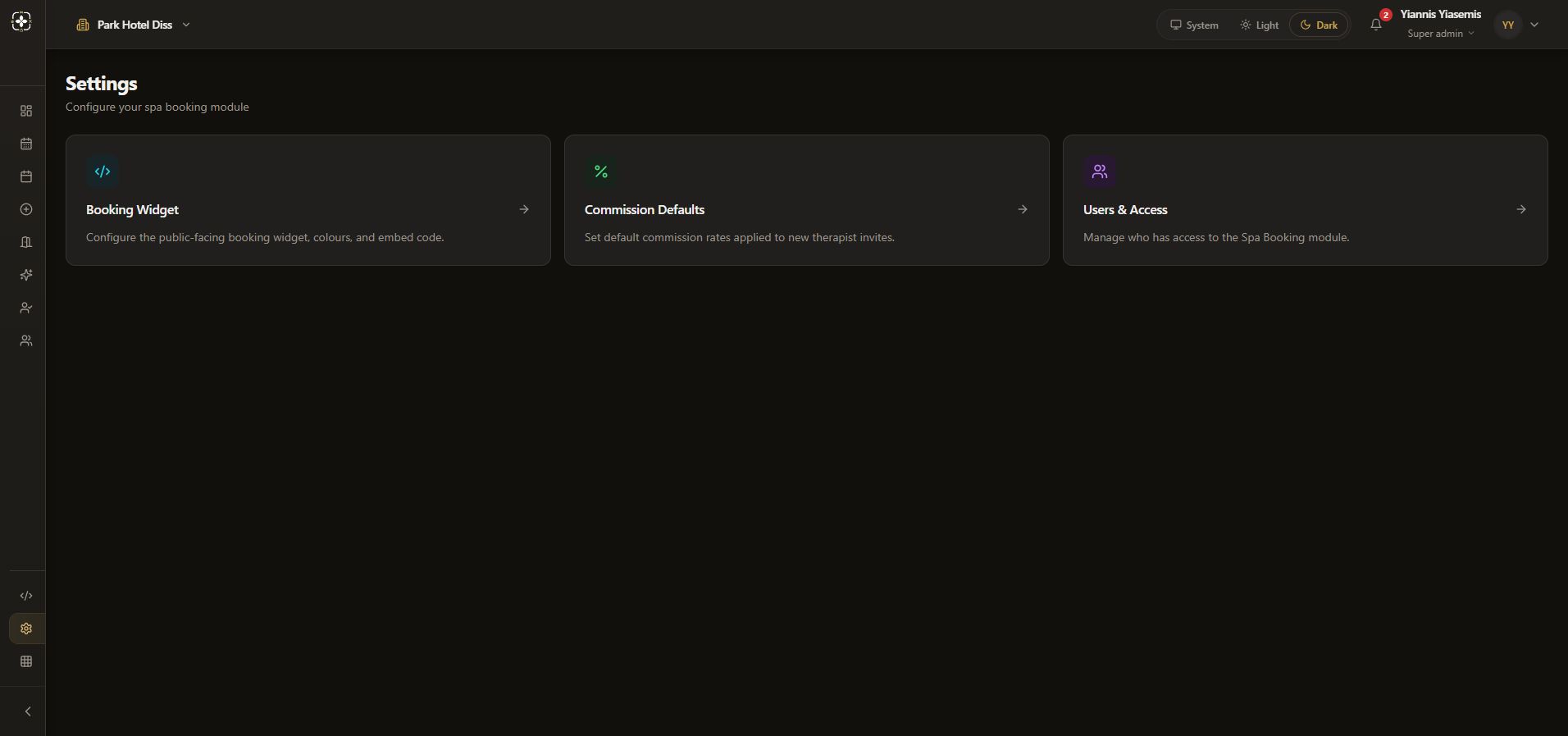Open the two-people icon in sidebar
The image size is (1568, 736).
click(x=26, y=341)
